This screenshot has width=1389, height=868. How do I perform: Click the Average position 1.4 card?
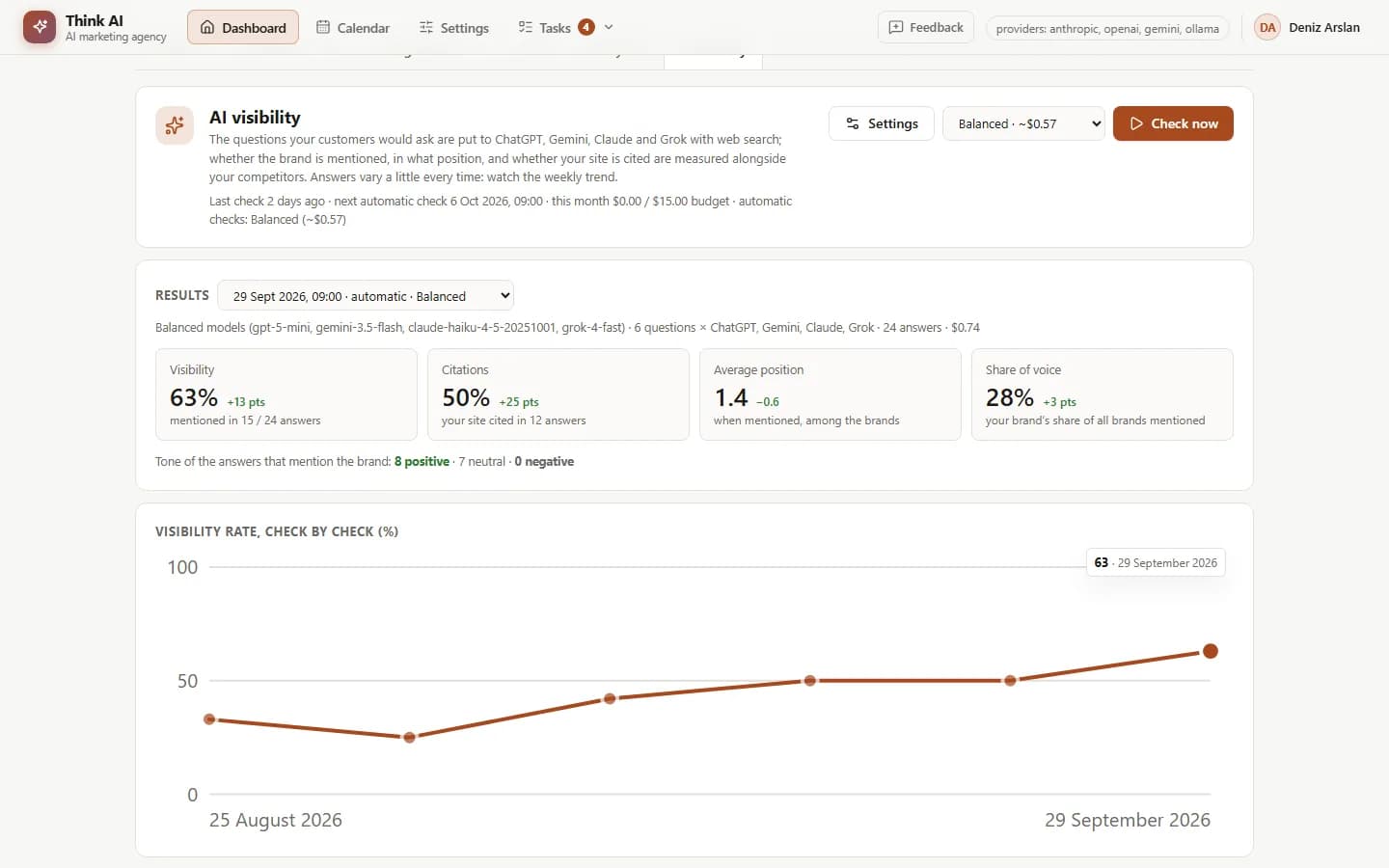click(x=831, y=394)
